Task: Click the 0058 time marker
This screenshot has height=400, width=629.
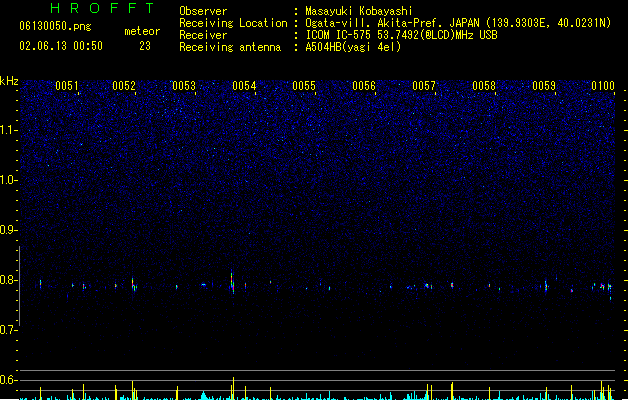Action: pyautogui.click(x=484, y=86)
